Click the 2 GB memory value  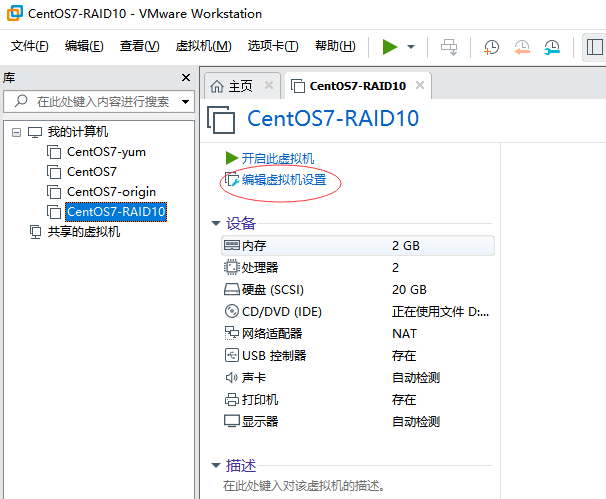pos(406,246)
